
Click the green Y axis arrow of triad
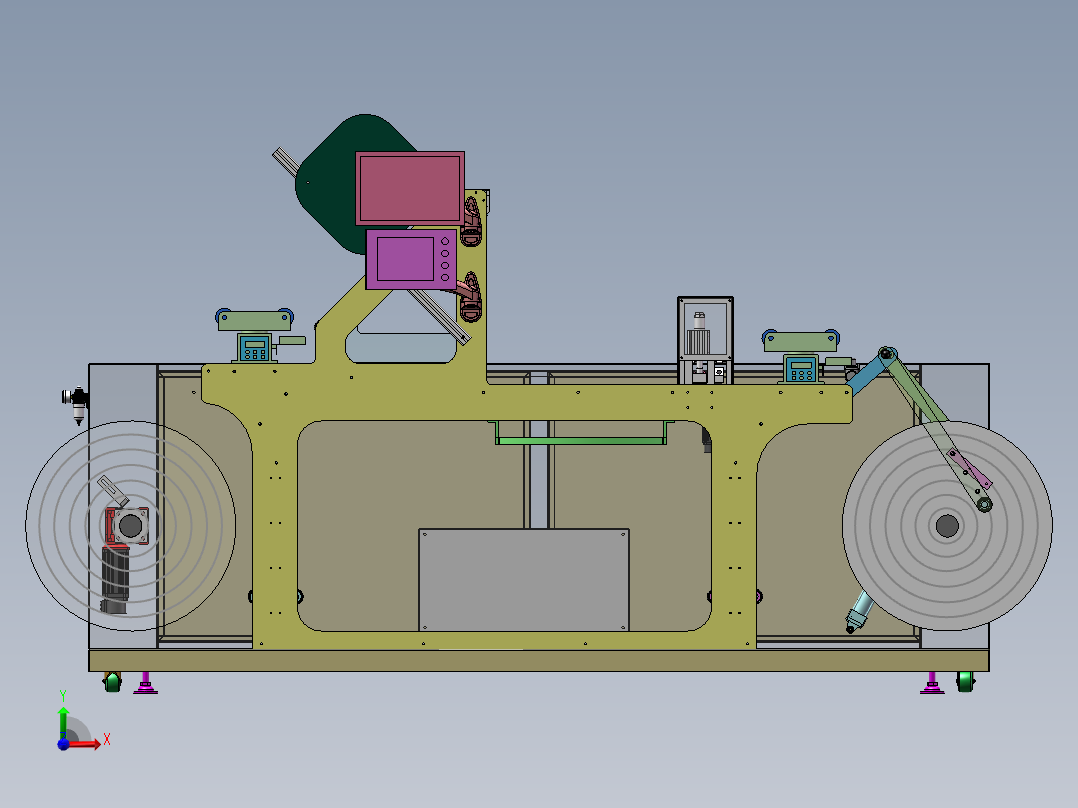[x=63, y=722]
